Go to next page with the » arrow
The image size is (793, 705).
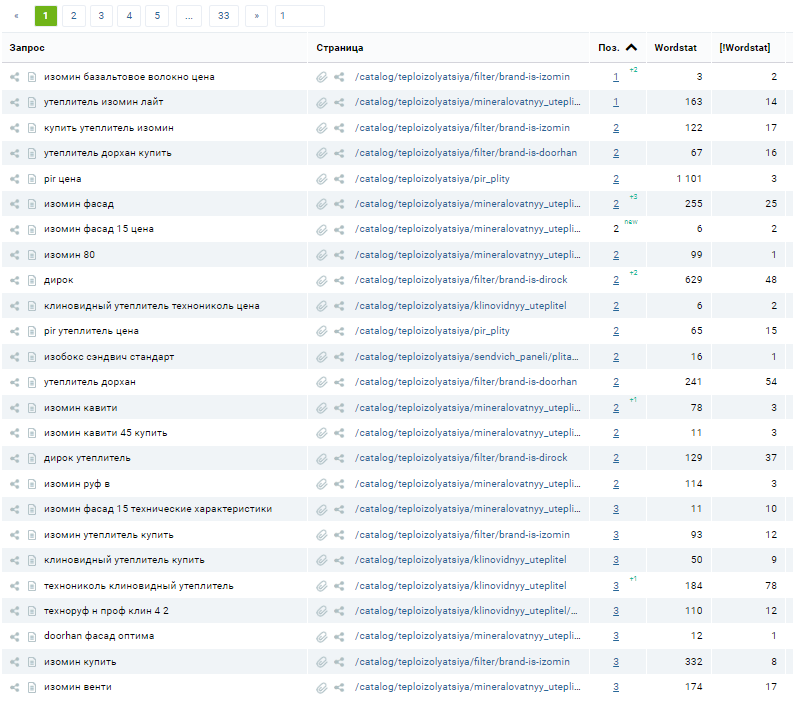click(x=256, y=16)
